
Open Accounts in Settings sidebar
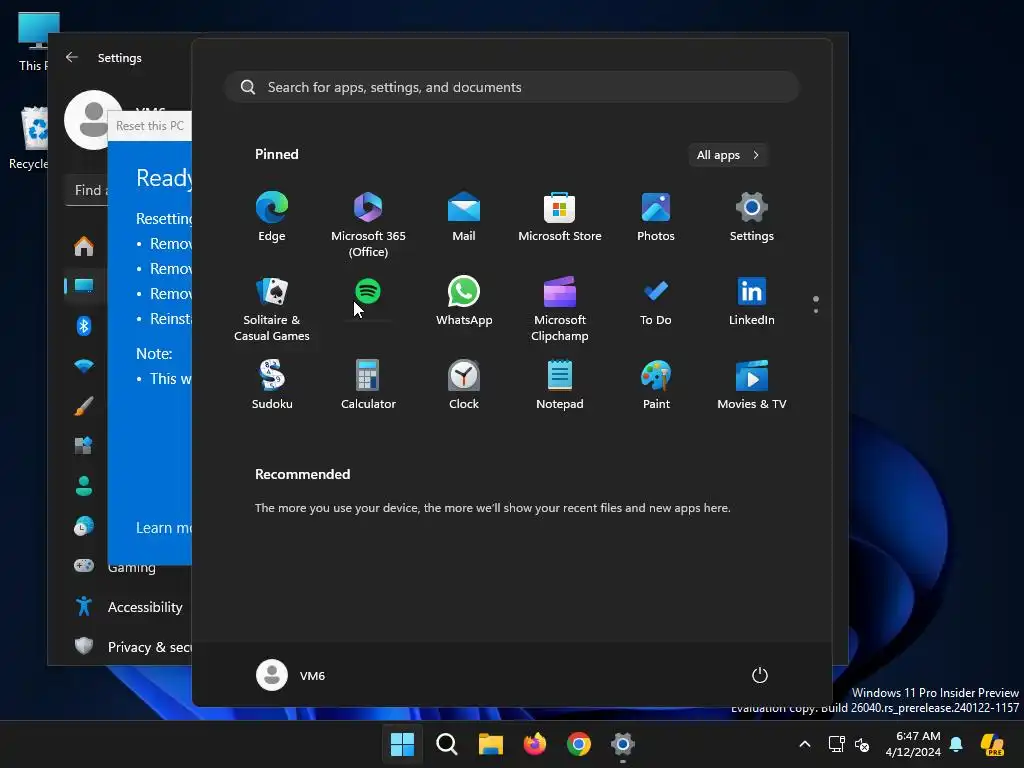coord(84,485)
